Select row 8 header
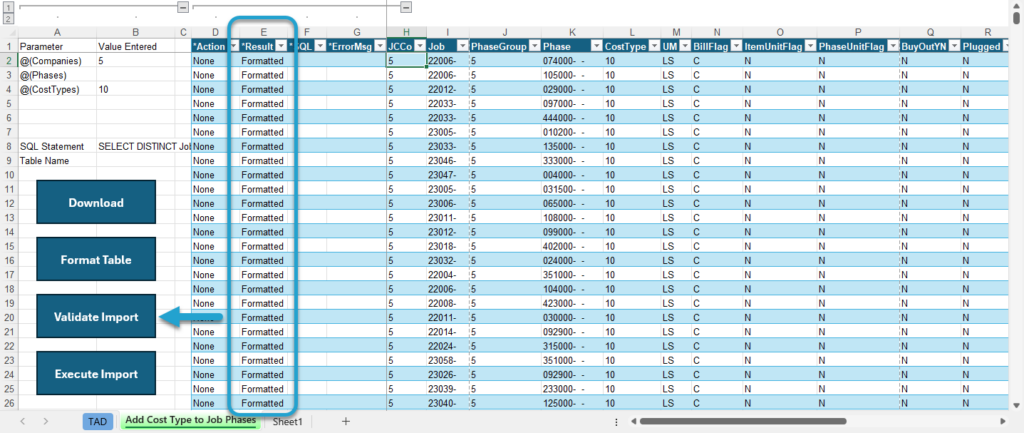Viewport: 1024px width, 433px height. tap(8, 146)
